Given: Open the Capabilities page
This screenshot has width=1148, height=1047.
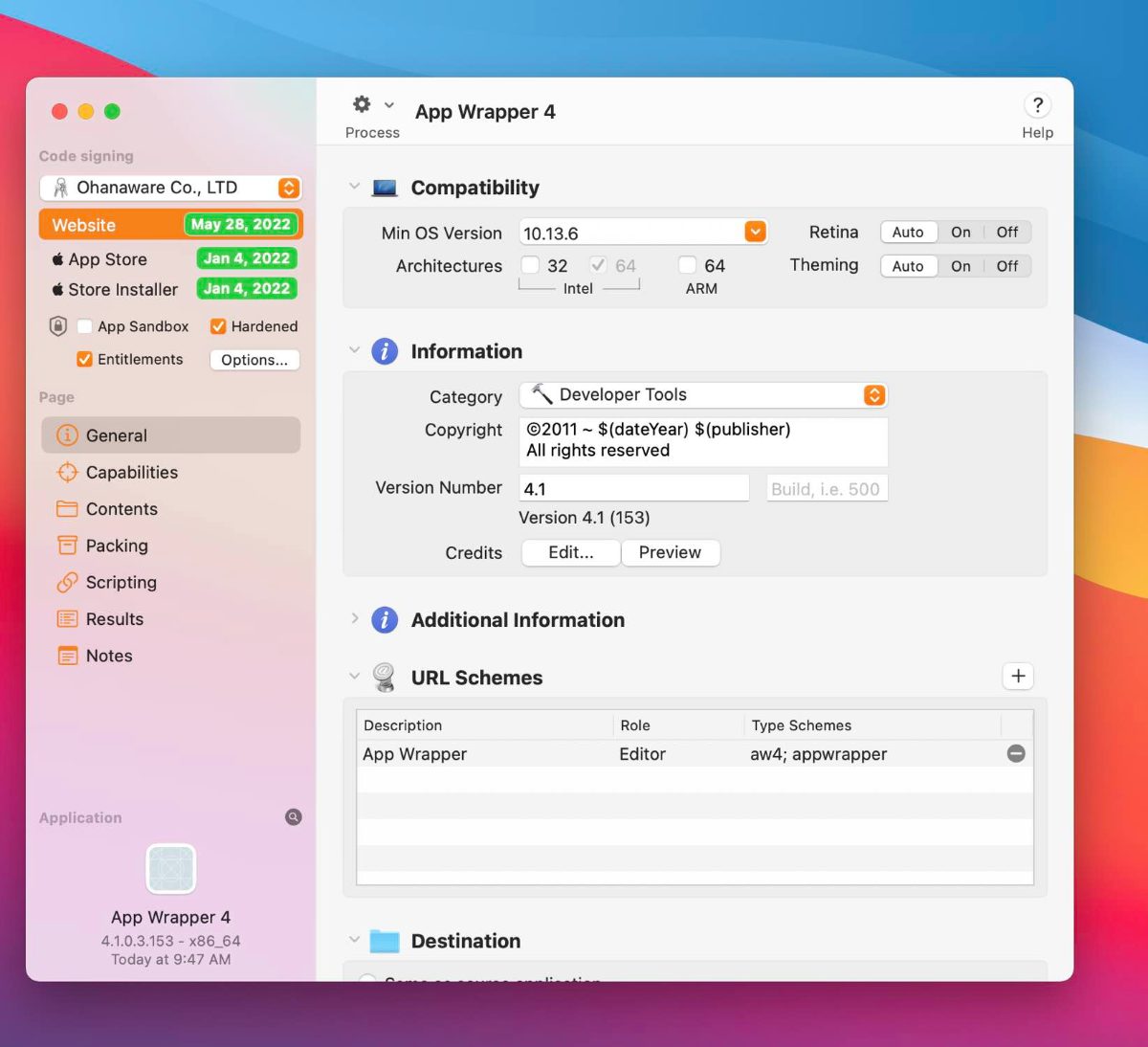Looking at the screenshot, I should (171, 472).
